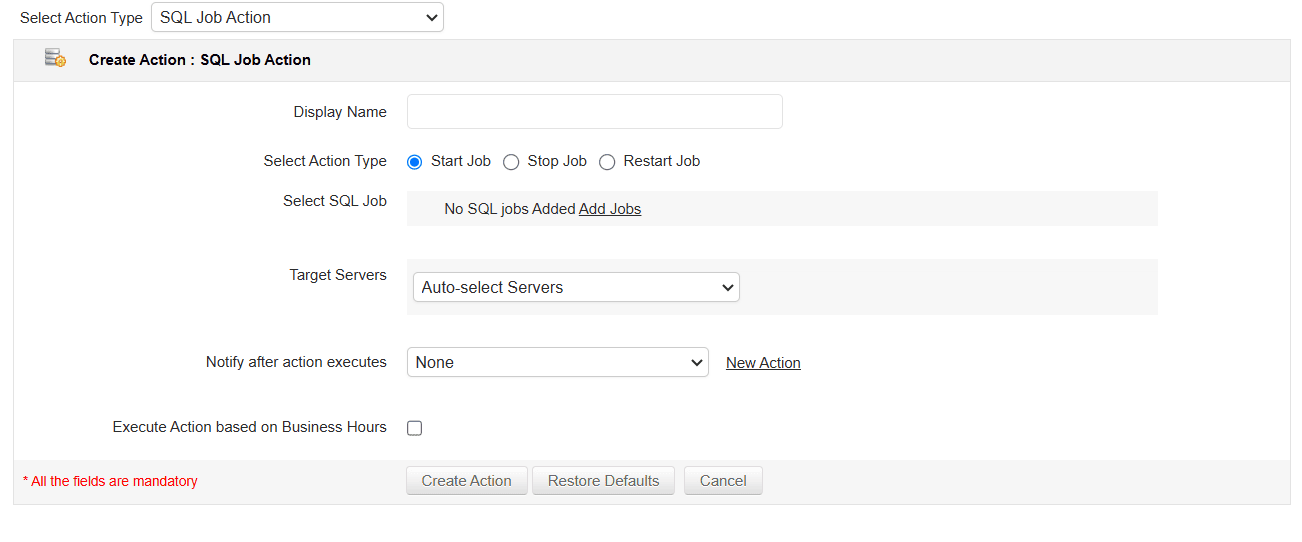The height and width of the screenshot is (542, 1302).
Task: Expand the Auto-select Servers dropdown
Action: point(576,287)
